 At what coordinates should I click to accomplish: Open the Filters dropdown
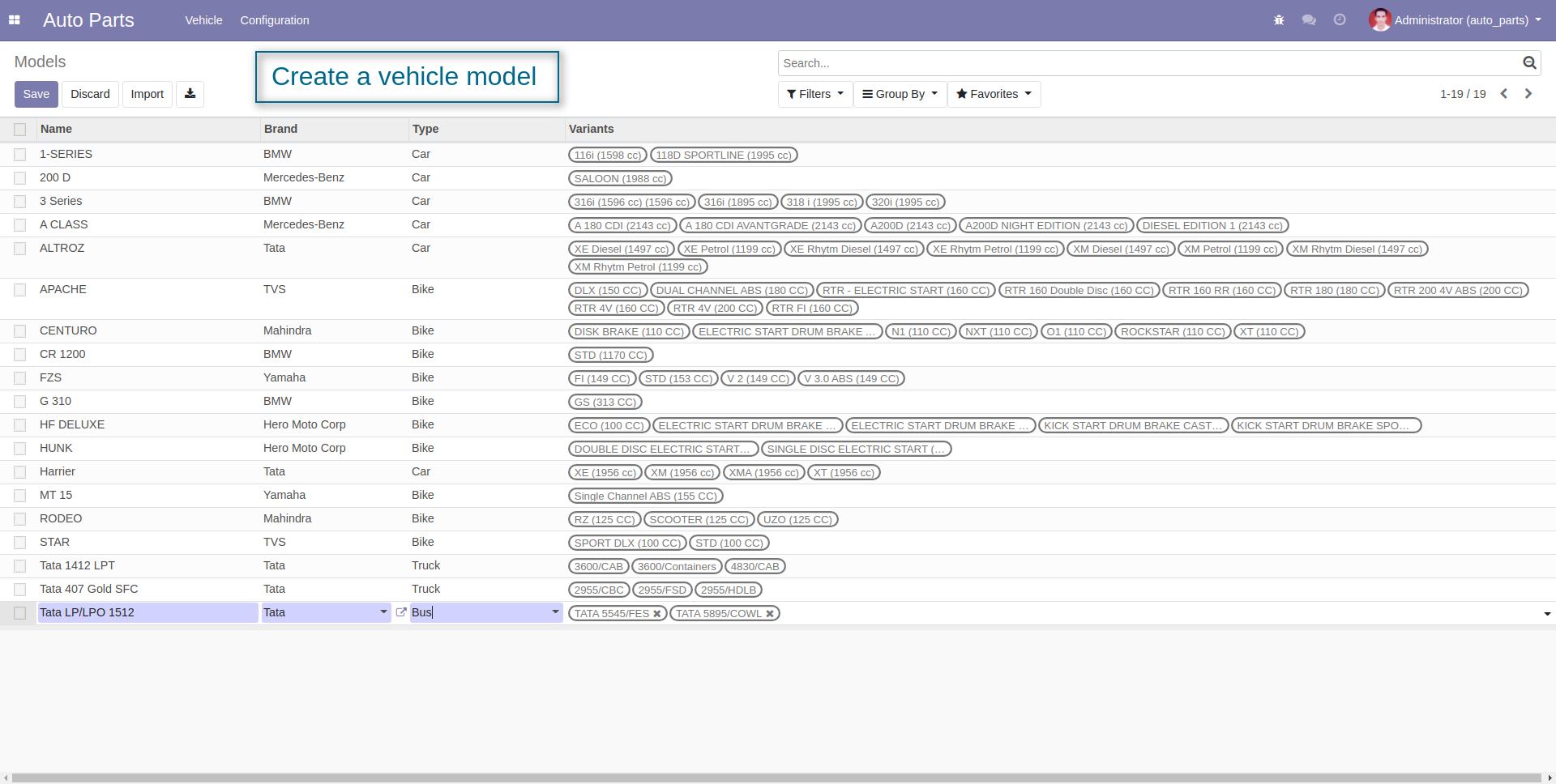click(x=815, y=94)
